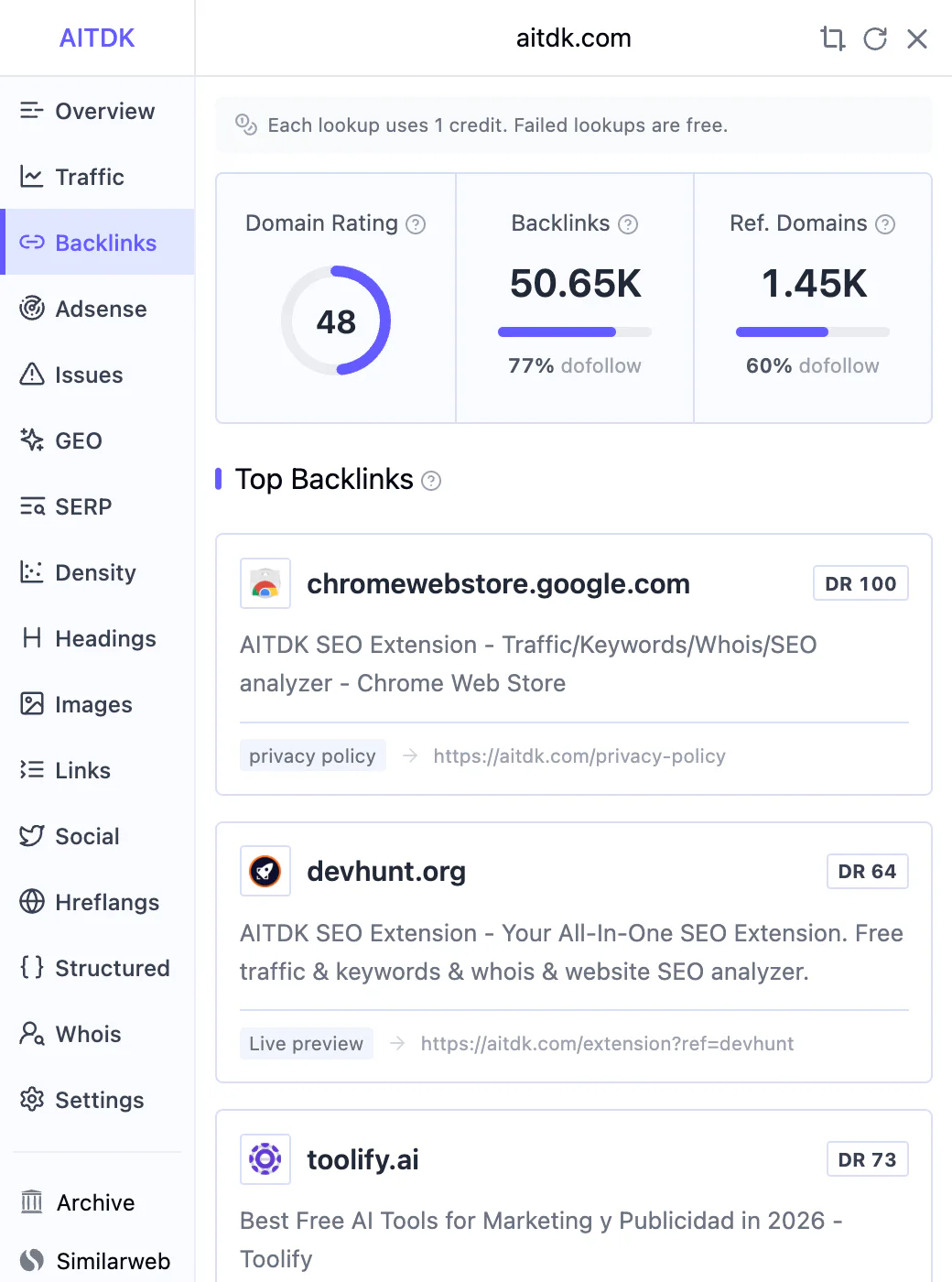Click the SERP search list icon

pyautogui.click(x=32, y=506)
